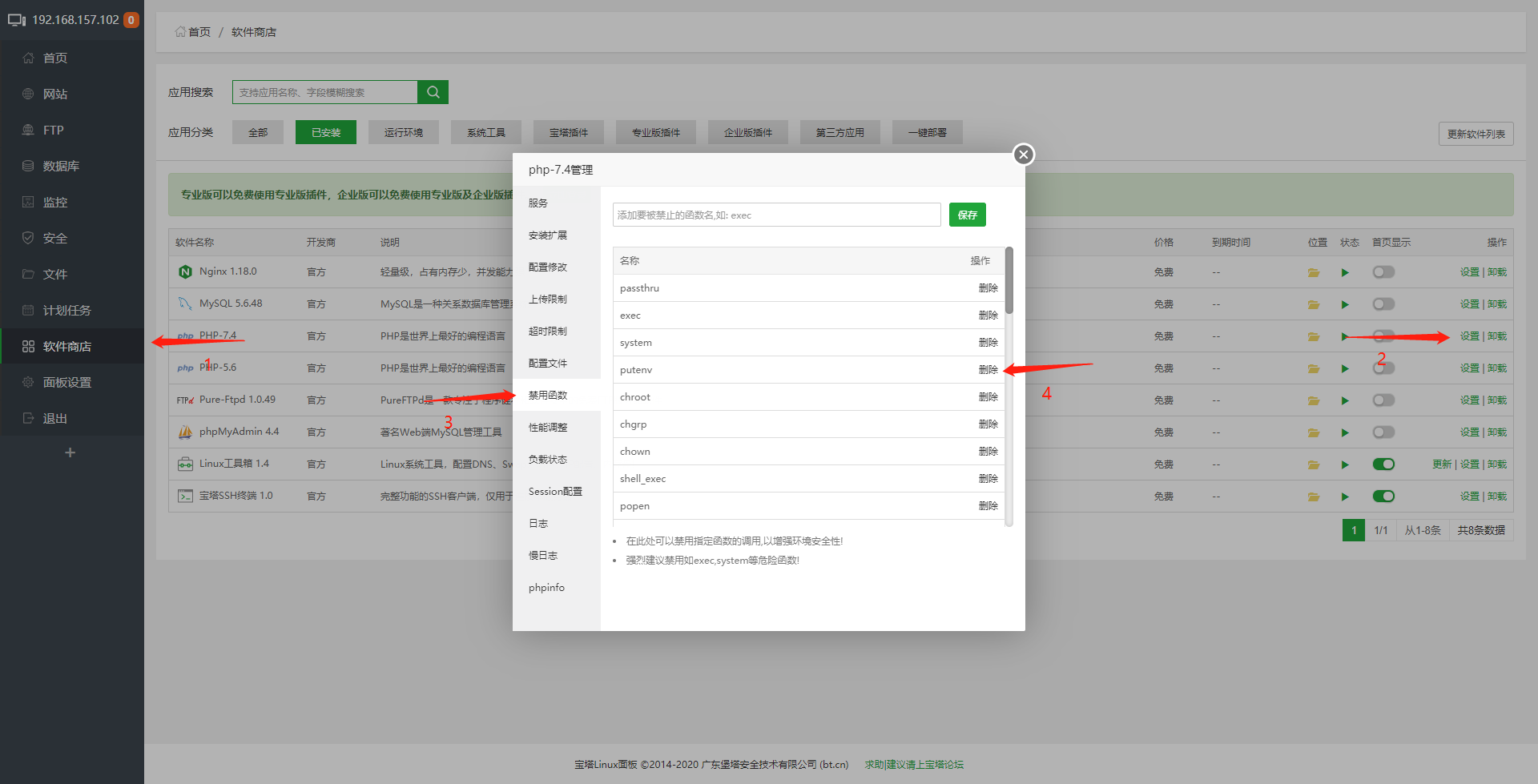This screenshot has width=1538, height=784.
Task: Select the 服务 tab in php-7.4管理
Action: tap(557, 203)
